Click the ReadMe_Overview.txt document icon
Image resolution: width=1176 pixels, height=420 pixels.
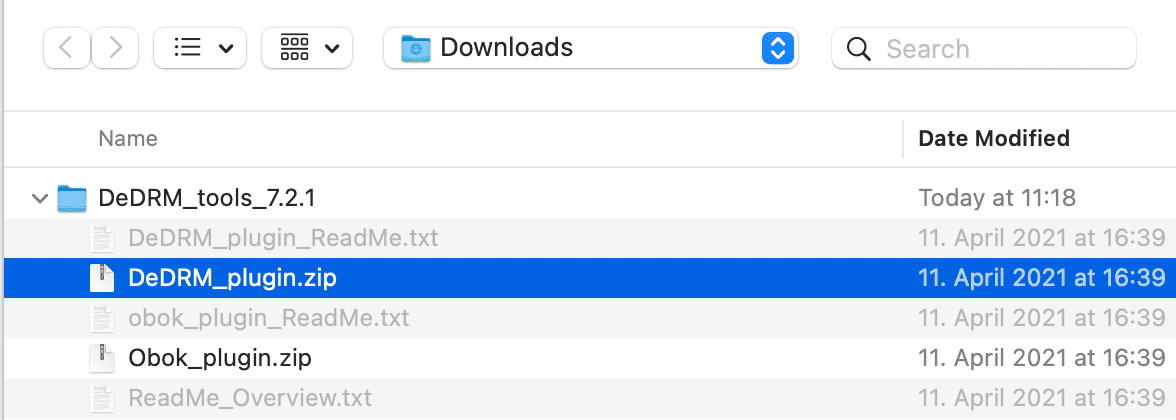(102, 398)
